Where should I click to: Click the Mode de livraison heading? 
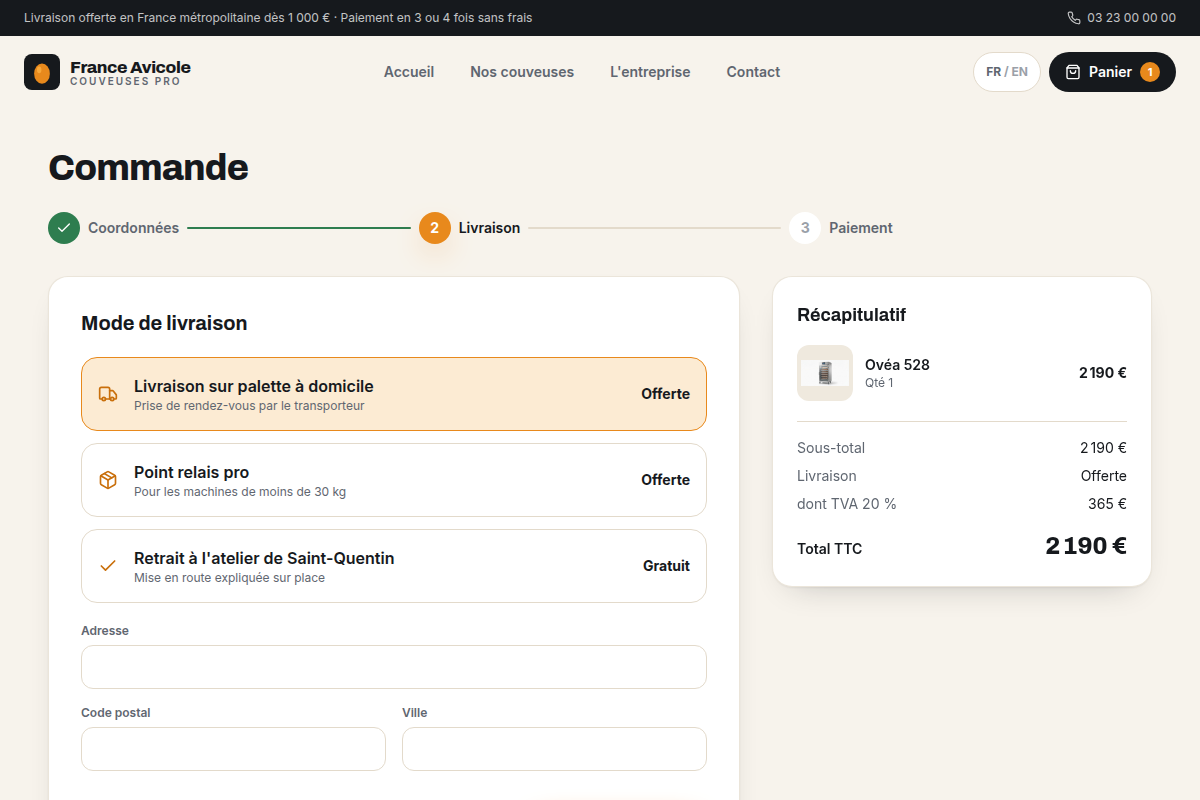(164, 323)
